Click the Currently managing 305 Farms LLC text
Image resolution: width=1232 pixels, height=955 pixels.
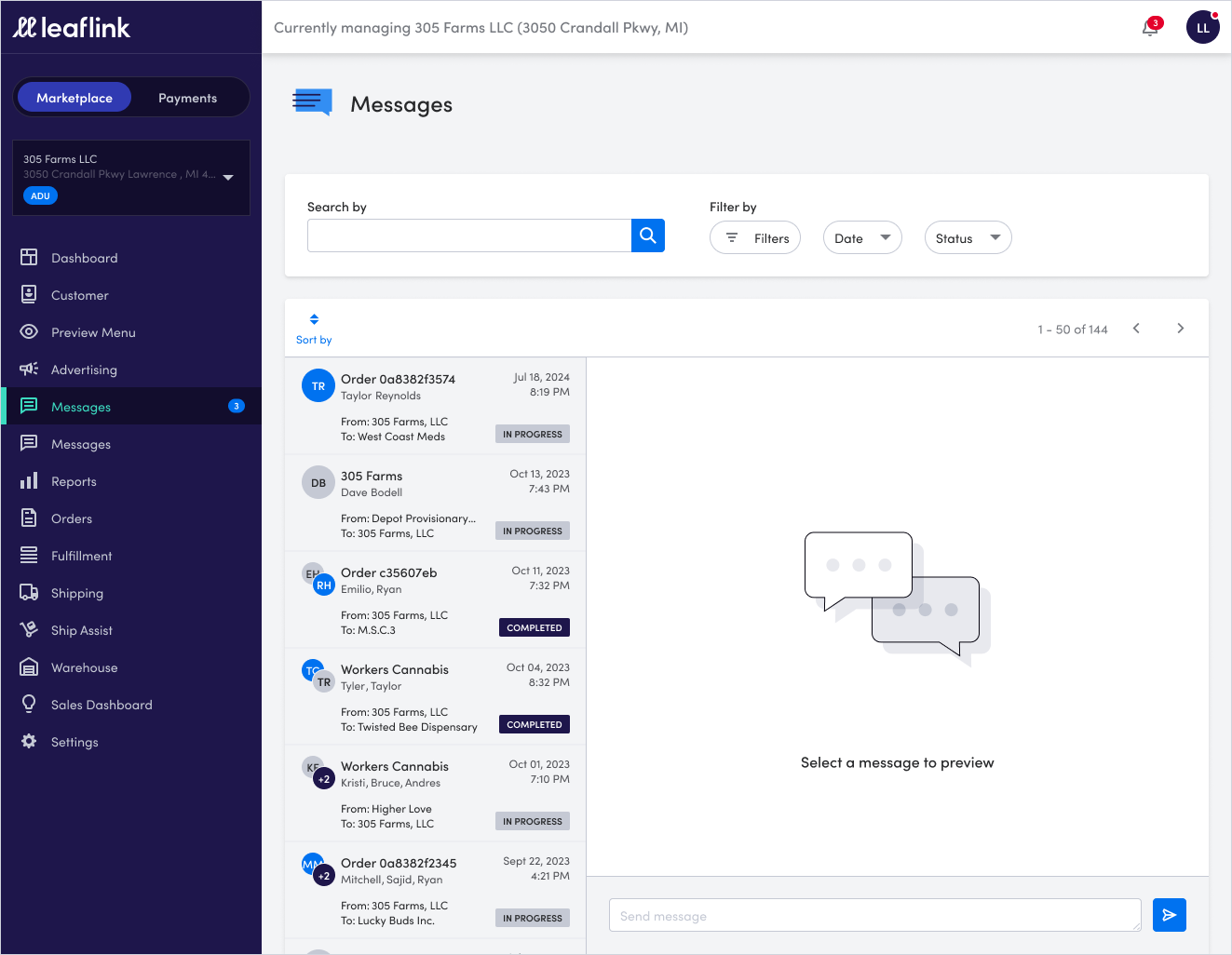pyautogui.click(x=481, y=28)
